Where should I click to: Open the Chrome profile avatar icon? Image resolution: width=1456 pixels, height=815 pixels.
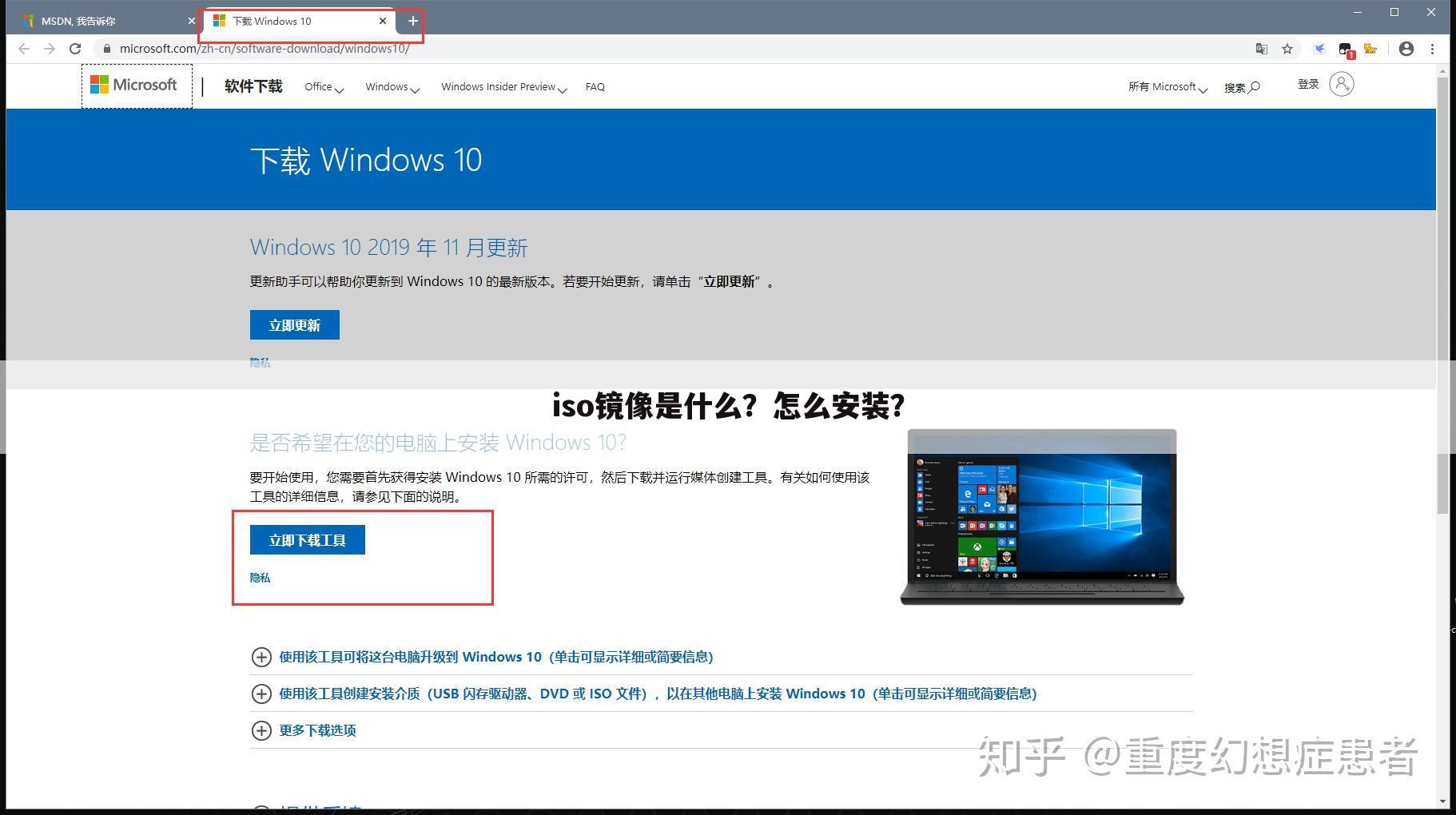click(x=1406, y=49)
